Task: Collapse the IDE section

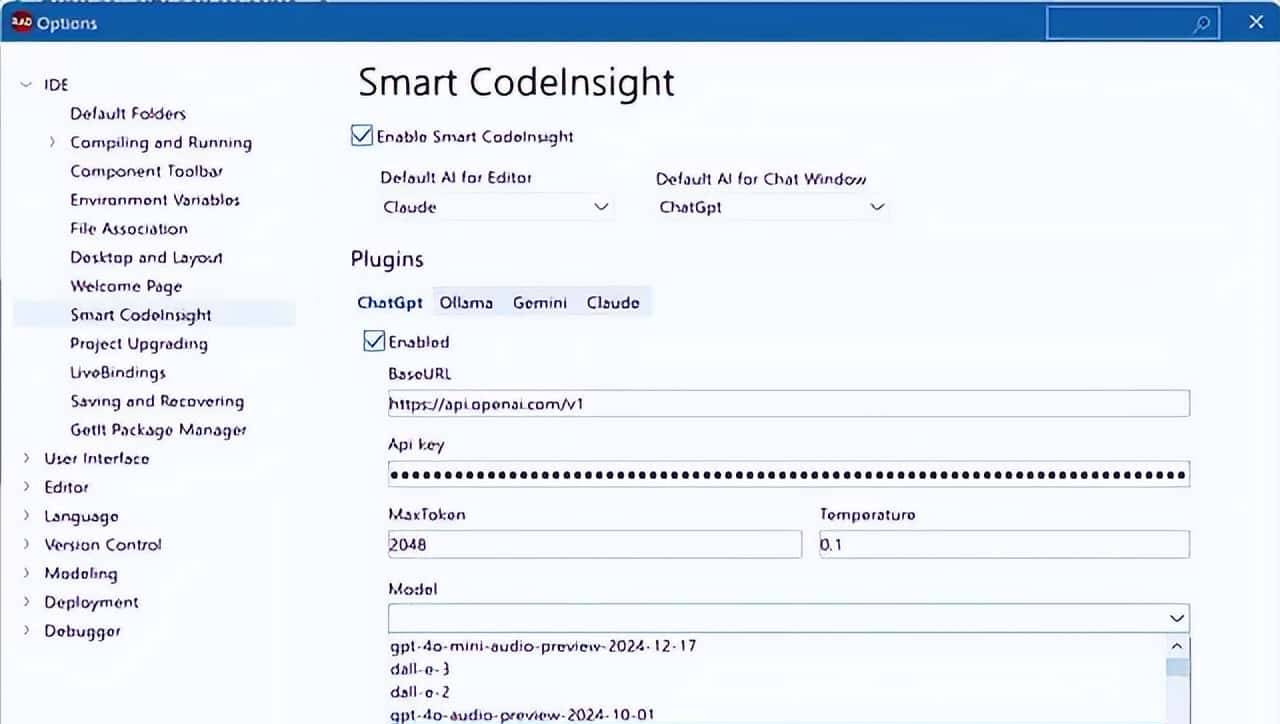Action: [26, 84]
